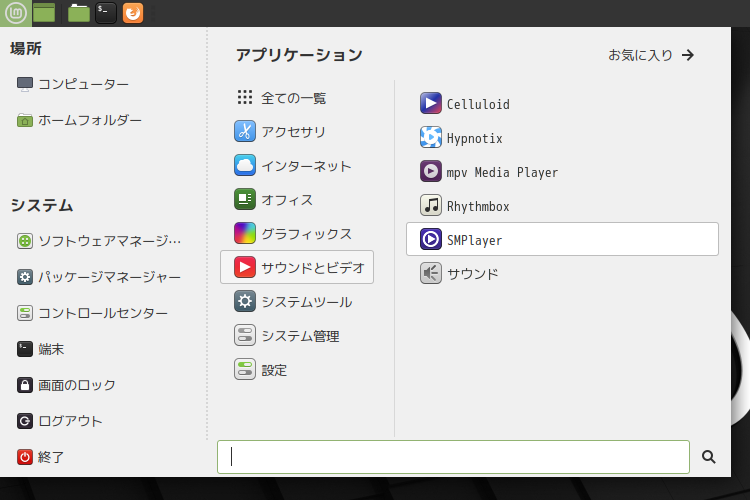
Task: Select the サウンドとビデオ category
Action: (x=297, y=267)
